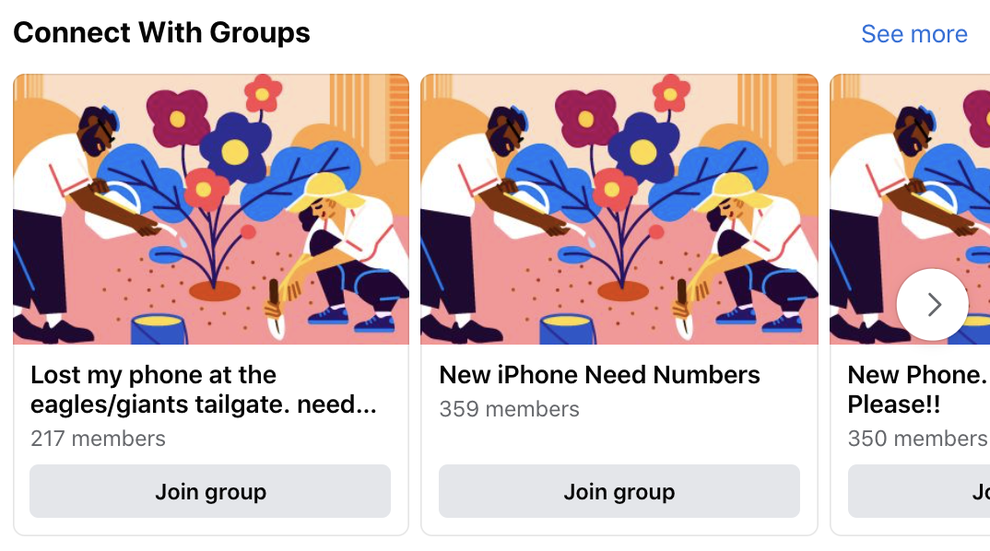Open the "New iPhone Need Numbers" group title
The image size is (990, 551).
pyautogui.click(x=599, y=375)
